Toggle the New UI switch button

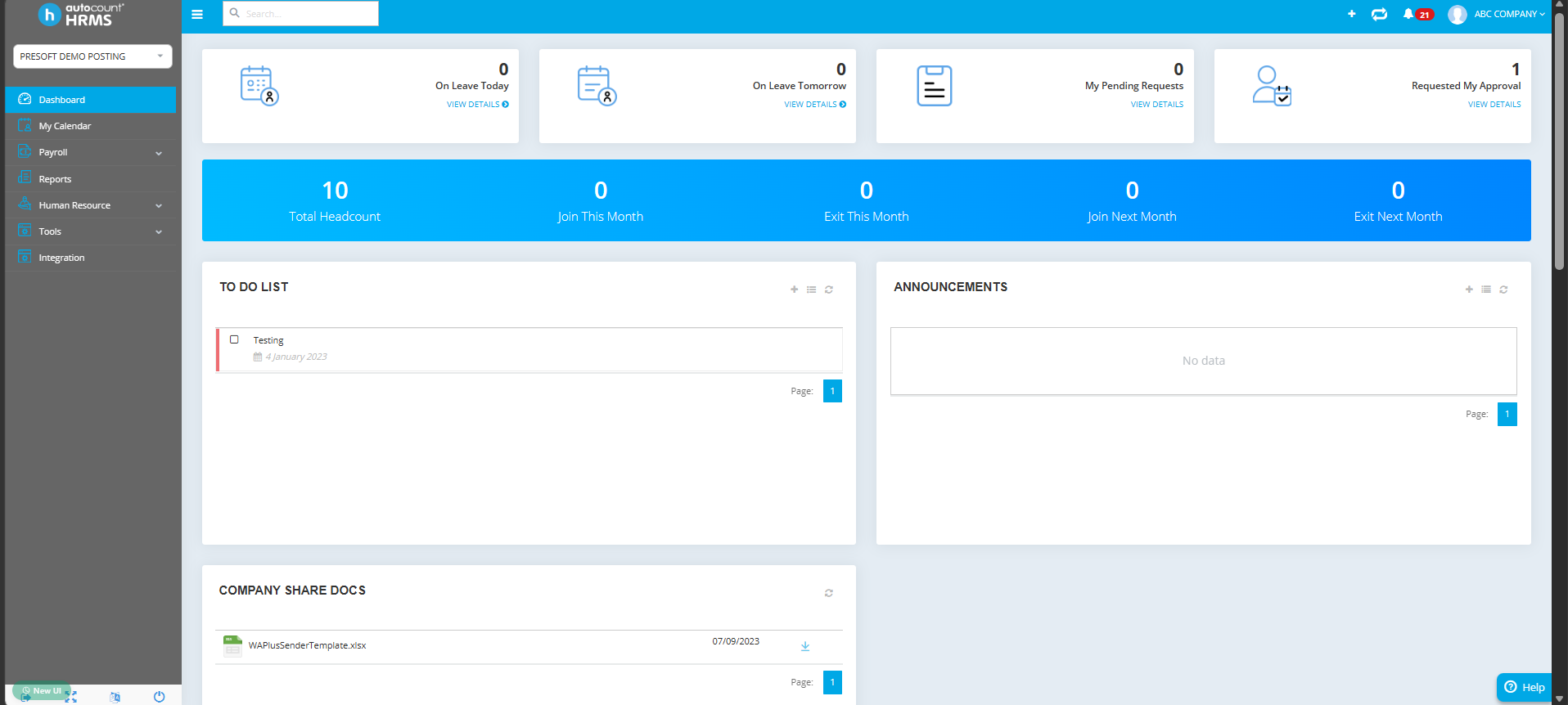(42, 691)
